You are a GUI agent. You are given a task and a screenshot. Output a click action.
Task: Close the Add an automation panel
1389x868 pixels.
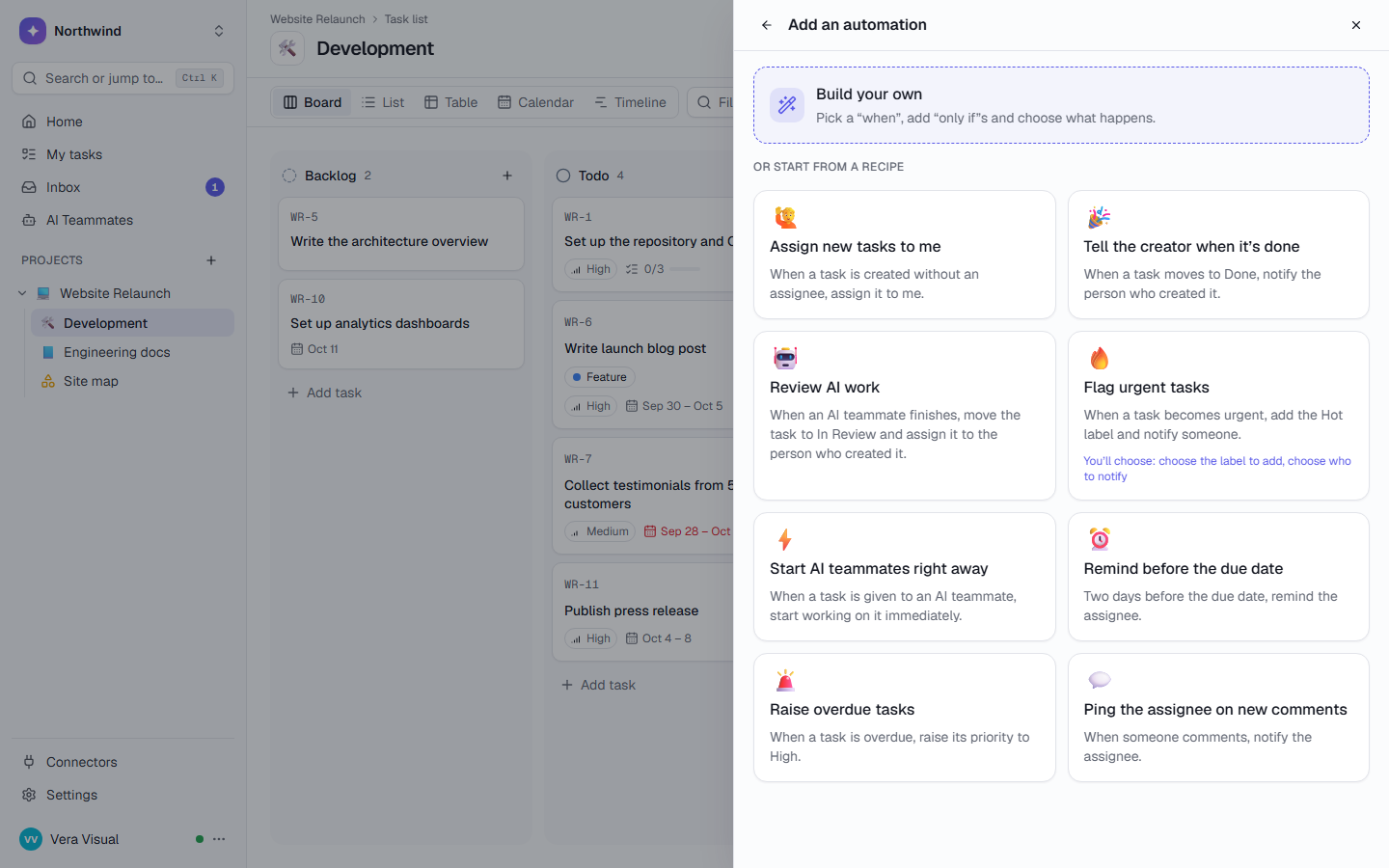pos(1356,25)
